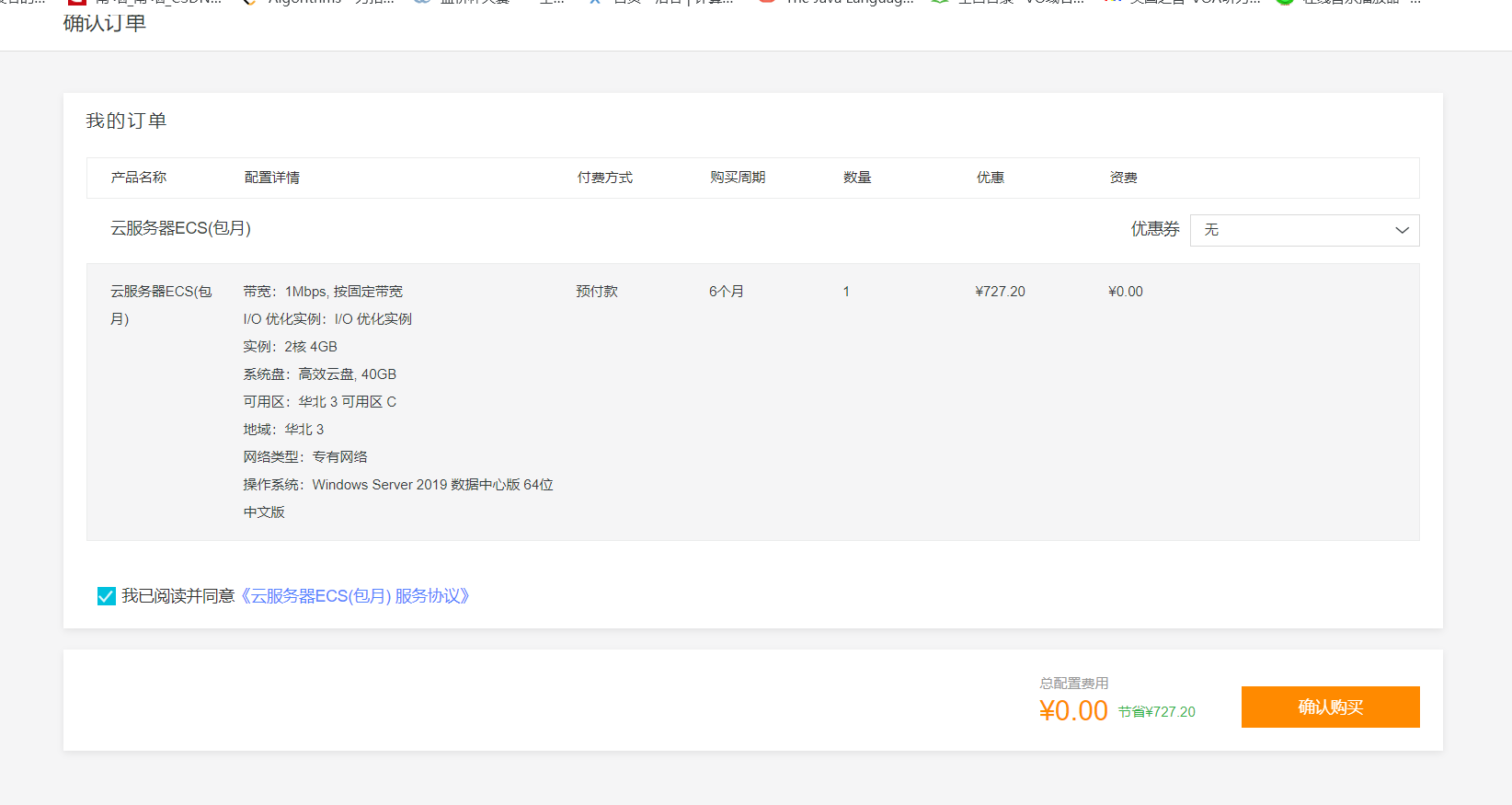Click the 优惠 column header
The width and height of the screenshot is (1512, 805).
pyautogui.click(x=991, y=178)
